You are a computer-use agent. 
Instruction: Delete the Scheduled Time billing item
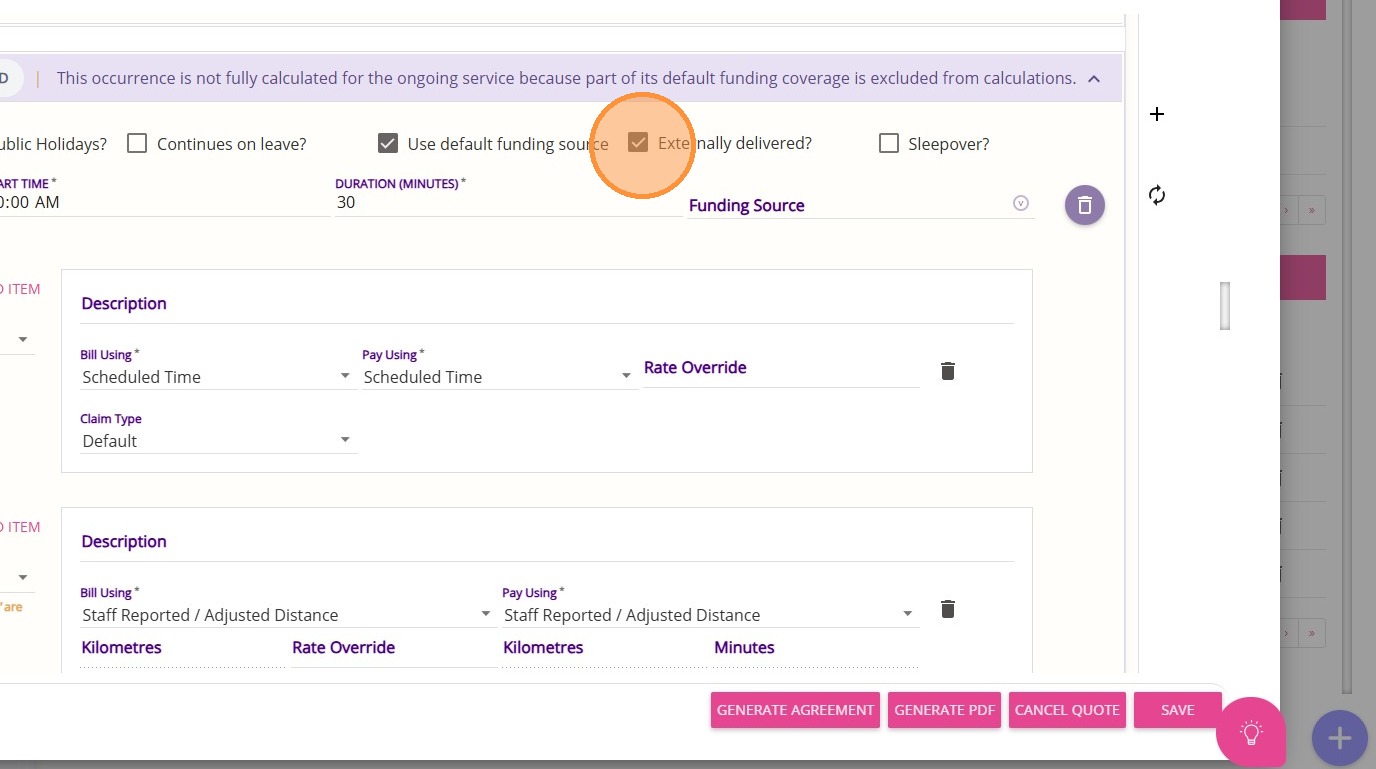pyautogui.click(x=948, y=371)
